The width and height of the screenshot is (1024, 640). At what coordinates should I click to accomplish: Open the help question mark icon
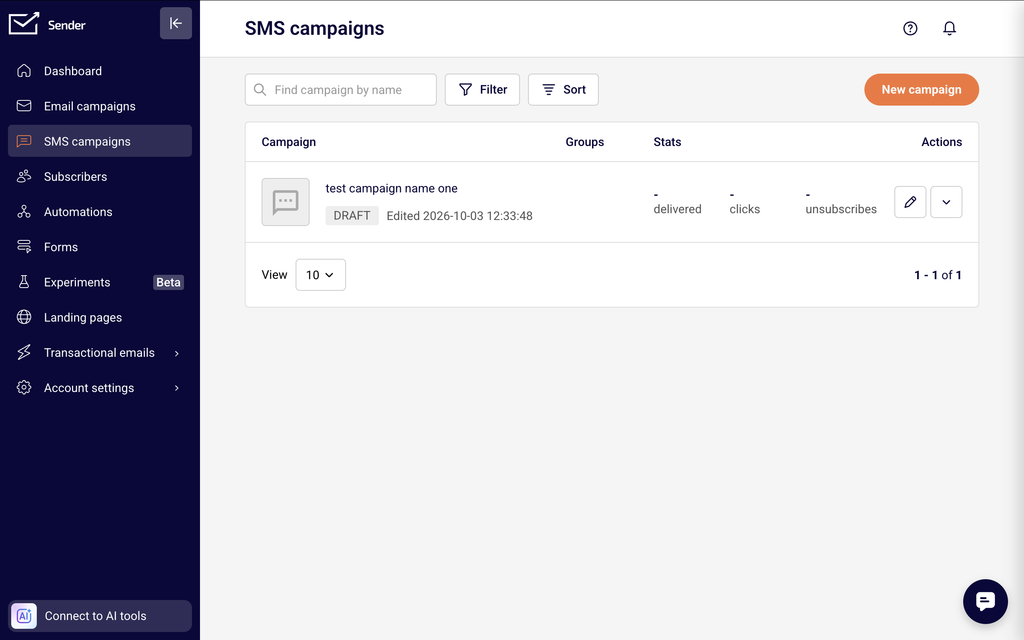coord(910,28)
